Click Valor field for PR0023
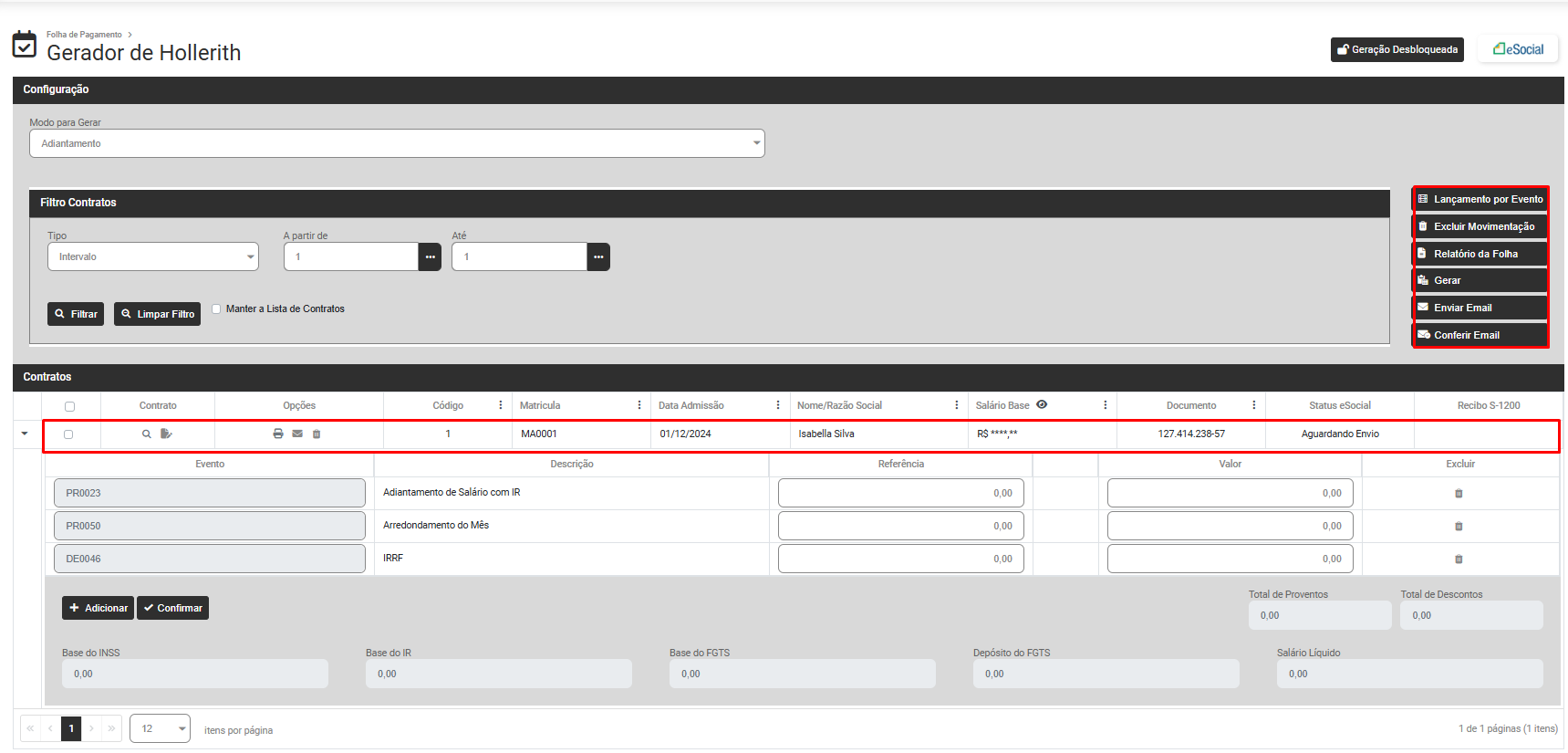The image size is (1568, 753). coord(1231,493)
